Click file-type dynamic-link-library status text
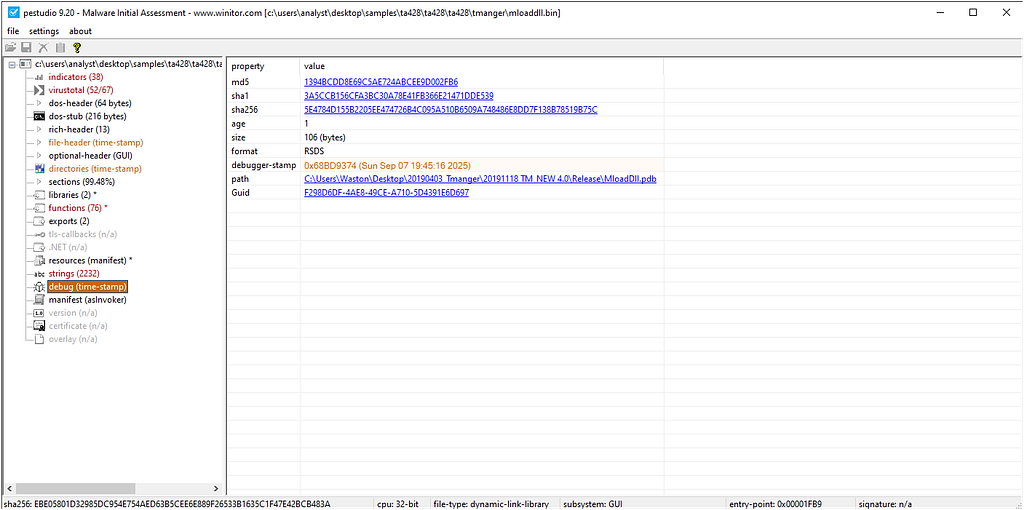This screenshot has width=1024, height=510. pos(490,504)
